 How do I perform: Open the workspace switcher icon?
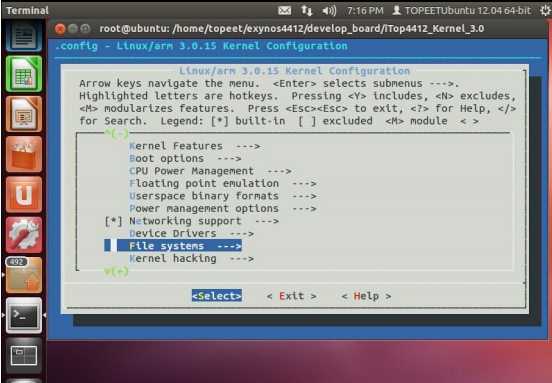coord(24,356)
